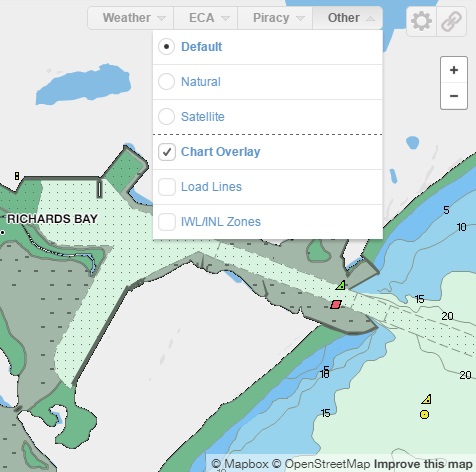Viewport: 476px width, 472px height.
Task: Expand the Weather dropdown
Action: point(131,18)
